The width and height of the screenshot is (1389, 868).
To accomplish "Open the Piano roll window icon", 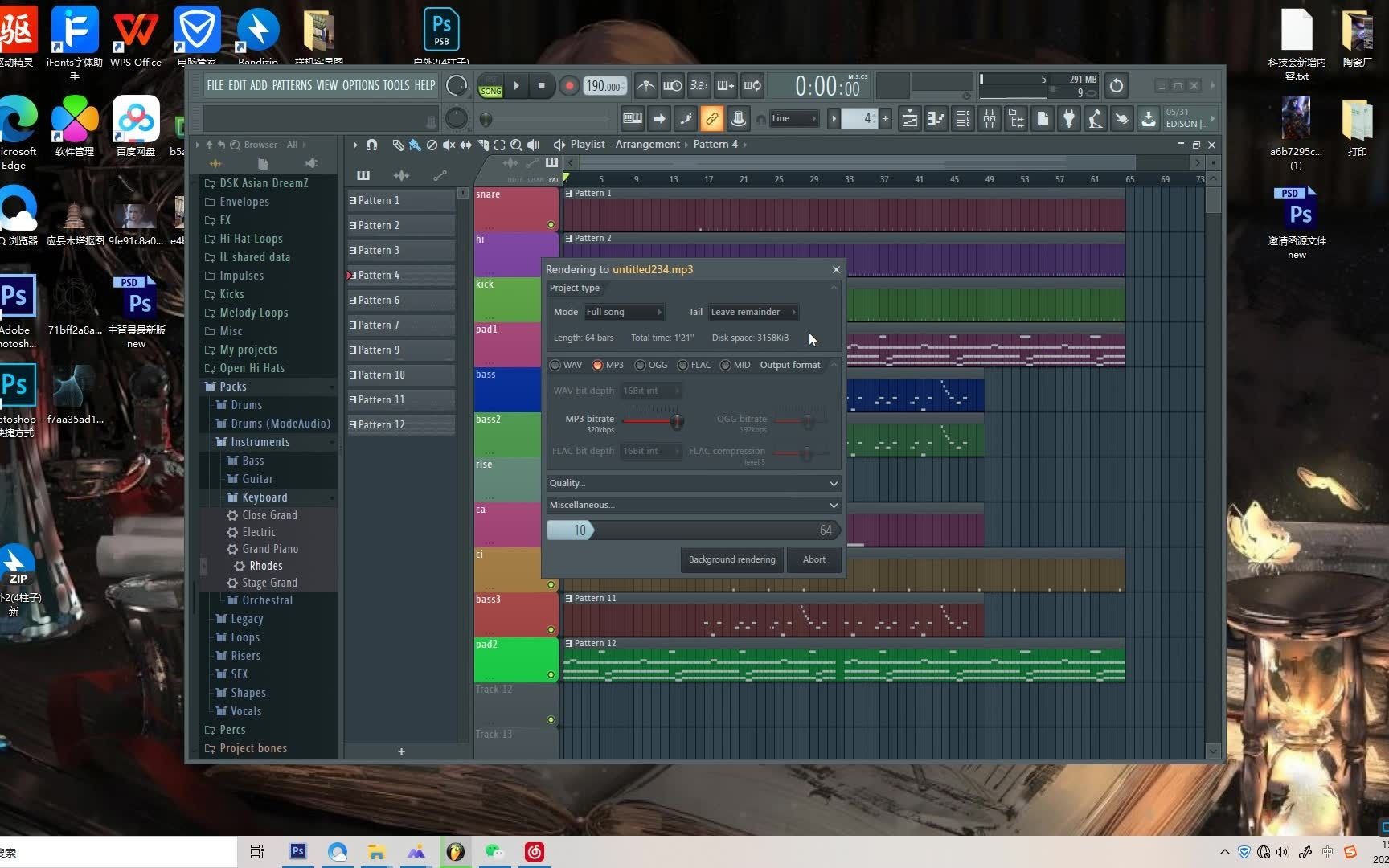I will coord(936,119).
